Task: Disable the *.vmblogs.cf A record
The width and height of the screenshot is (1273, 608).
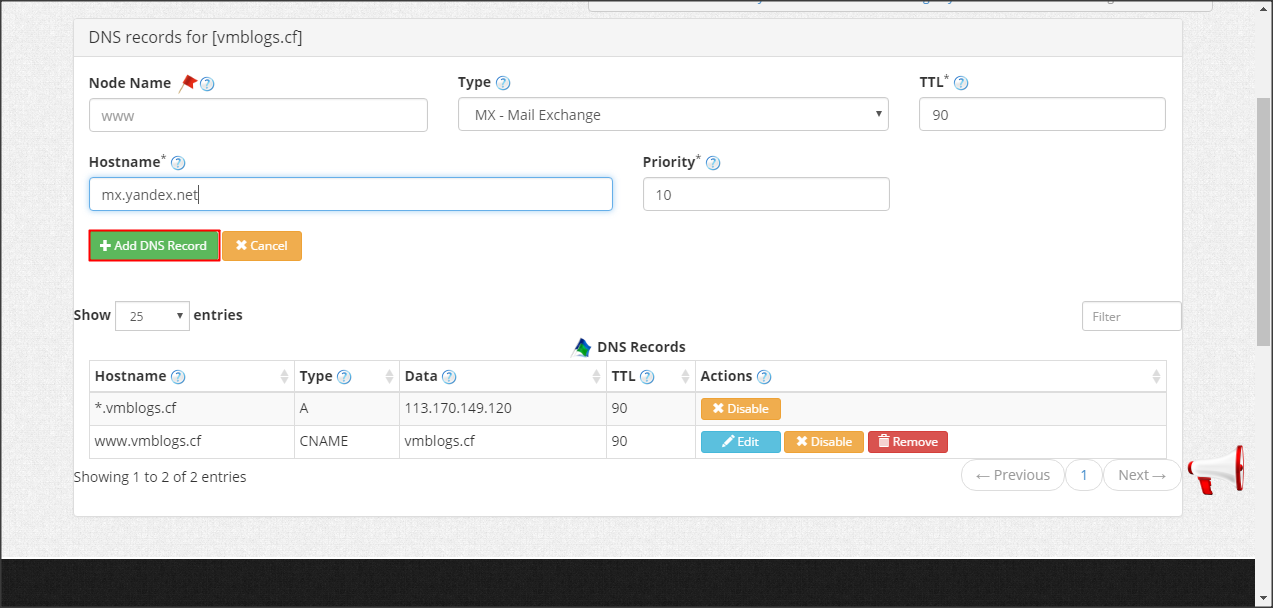Action: click(x=740, y=409)
